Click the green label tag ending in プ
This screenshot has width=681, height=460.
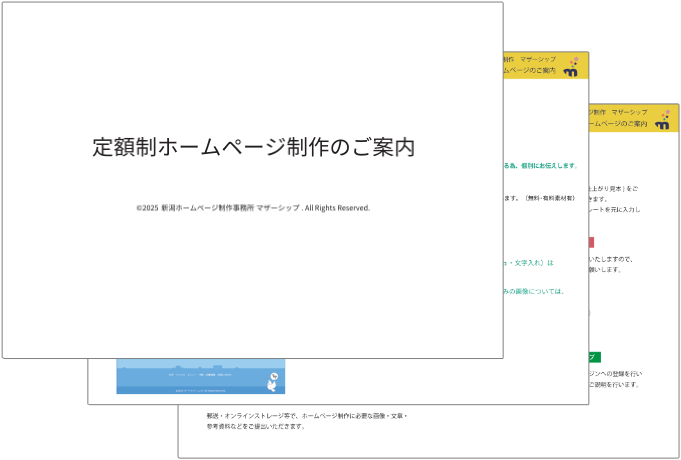click(595, 356)
